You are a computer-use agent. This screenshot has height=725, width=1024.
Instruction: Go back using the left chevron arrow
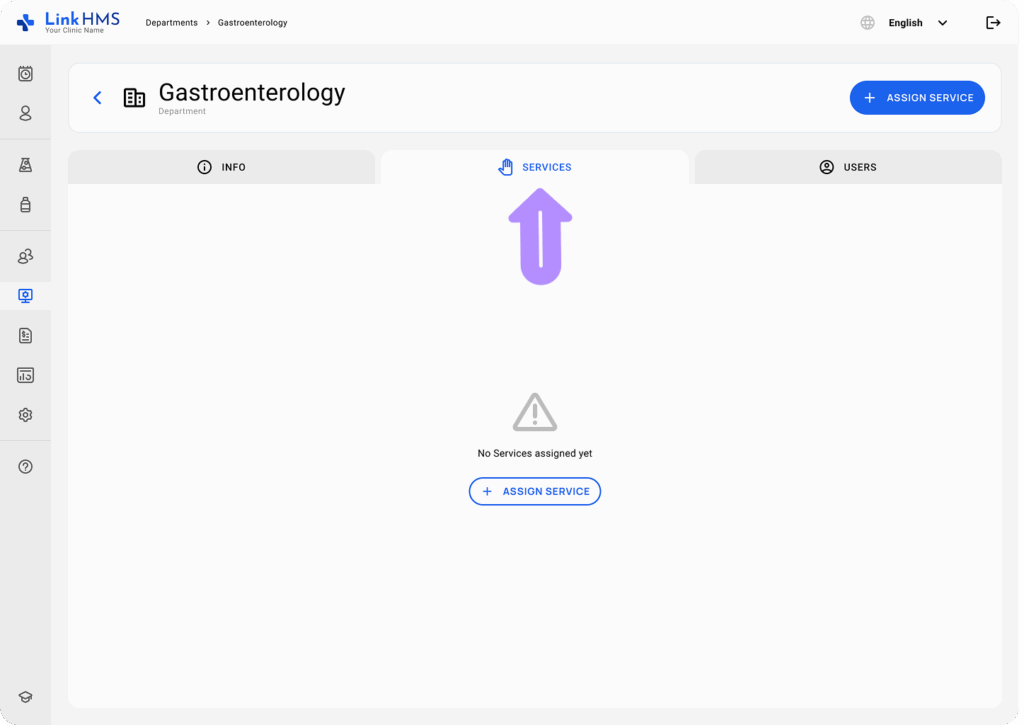pos(97,97)
